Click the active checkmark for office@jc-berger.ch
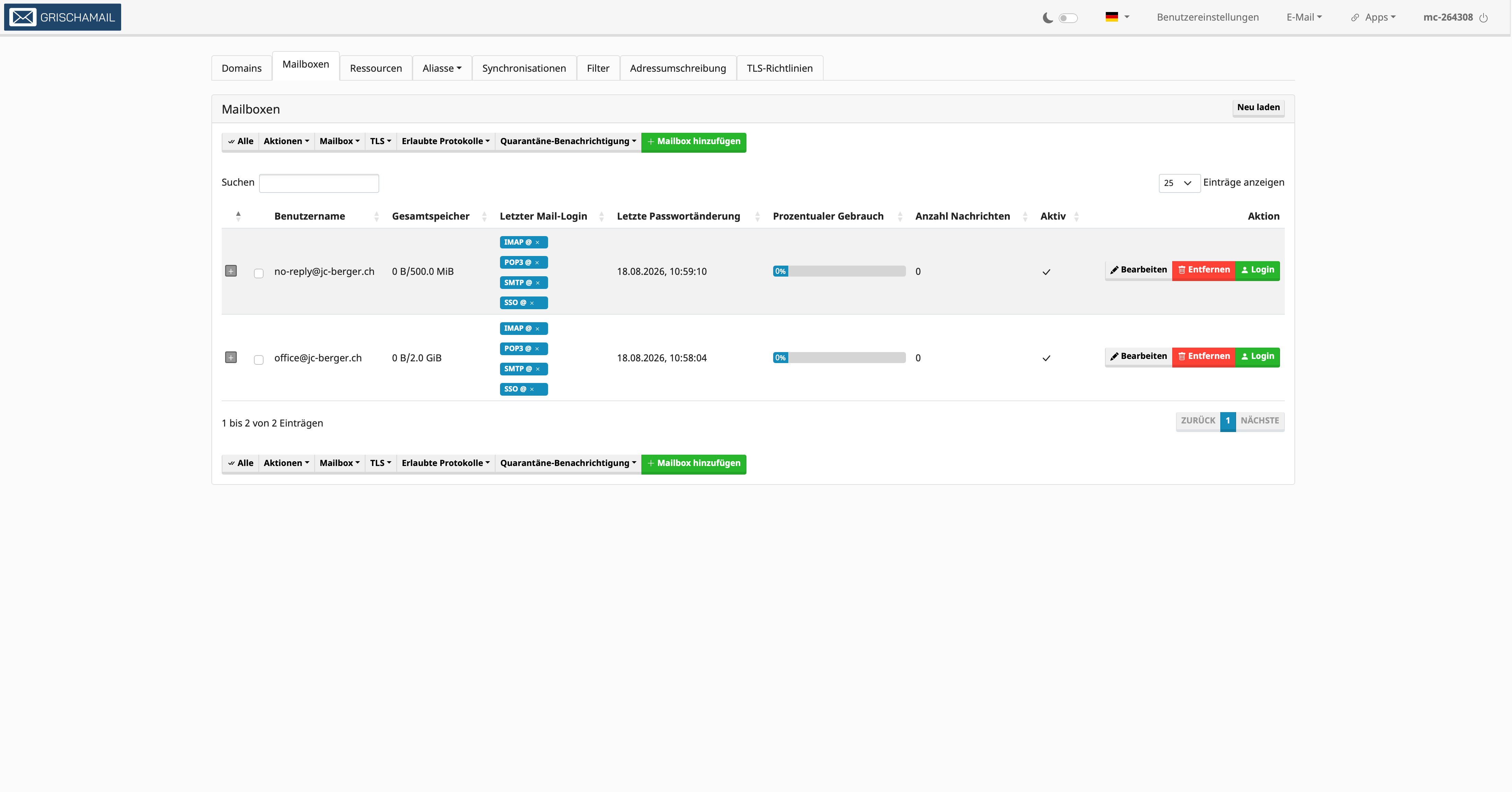 pos(1046,358)
